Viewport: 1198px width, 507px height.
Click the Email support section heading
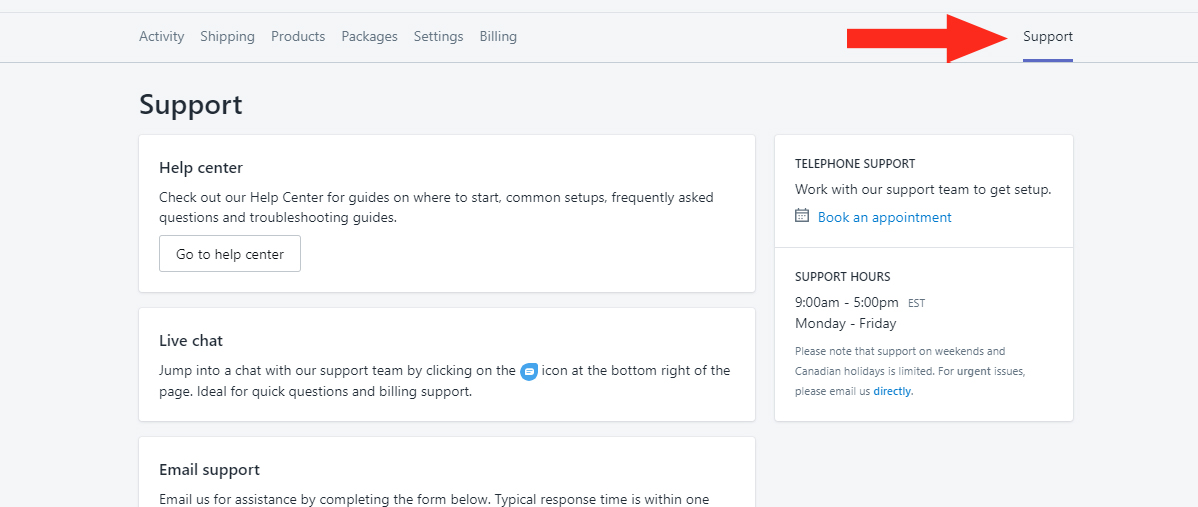[209, 470]
